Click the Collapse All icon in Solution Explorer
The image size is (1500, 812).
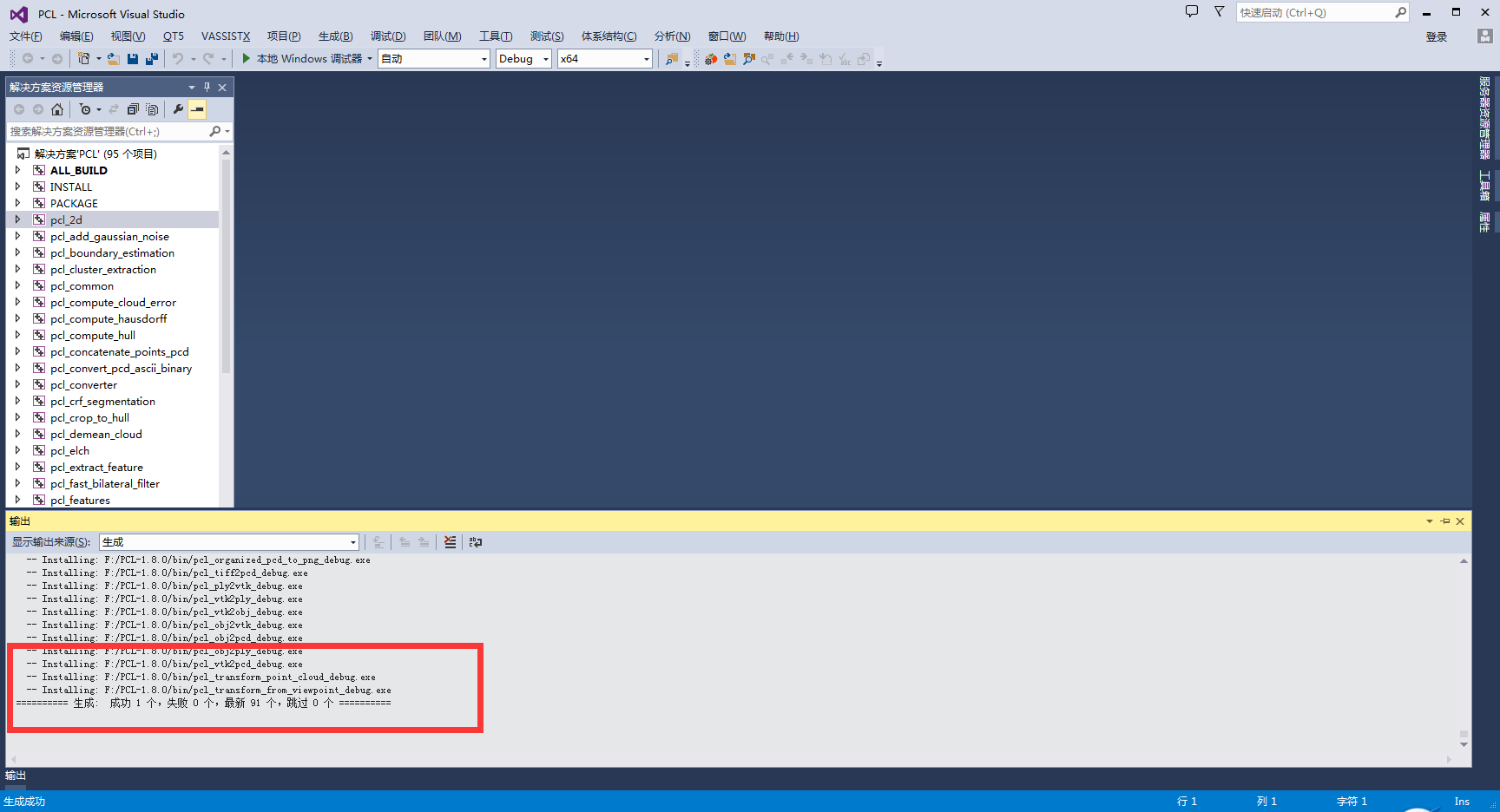point(133,109)
